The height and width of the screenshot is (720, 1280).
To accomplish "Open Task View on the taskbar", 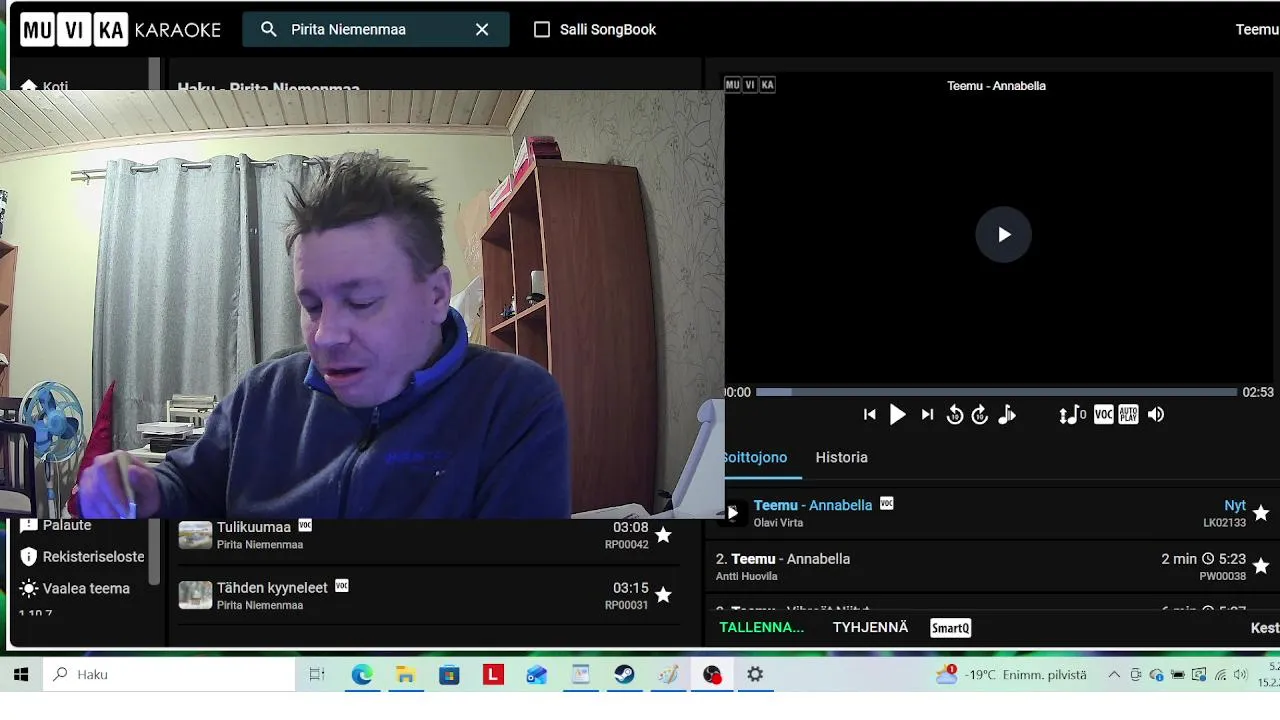I will 317,675.
